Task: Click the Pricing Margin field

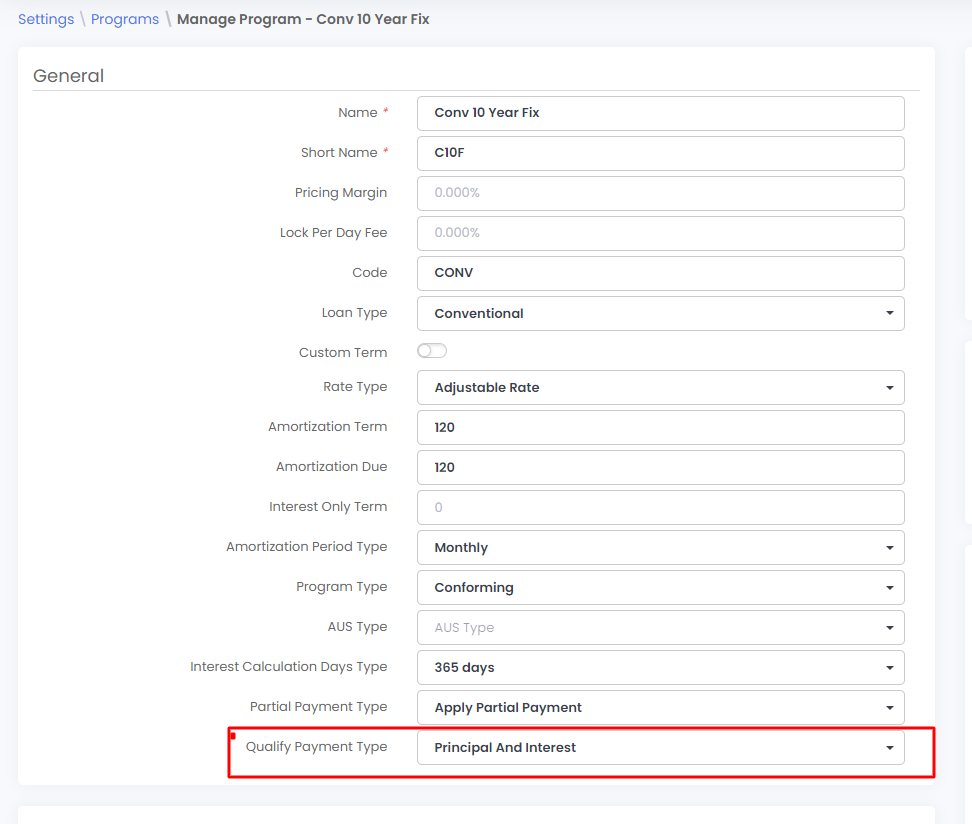Action: [x=660, y=193]
